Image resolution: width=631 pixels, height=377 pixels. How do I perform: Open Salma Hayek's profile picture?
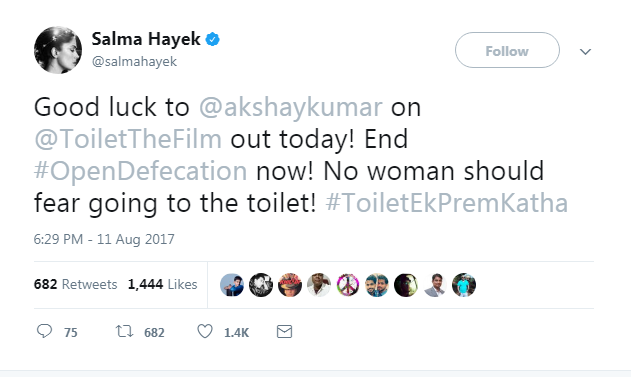pos(58,50)
